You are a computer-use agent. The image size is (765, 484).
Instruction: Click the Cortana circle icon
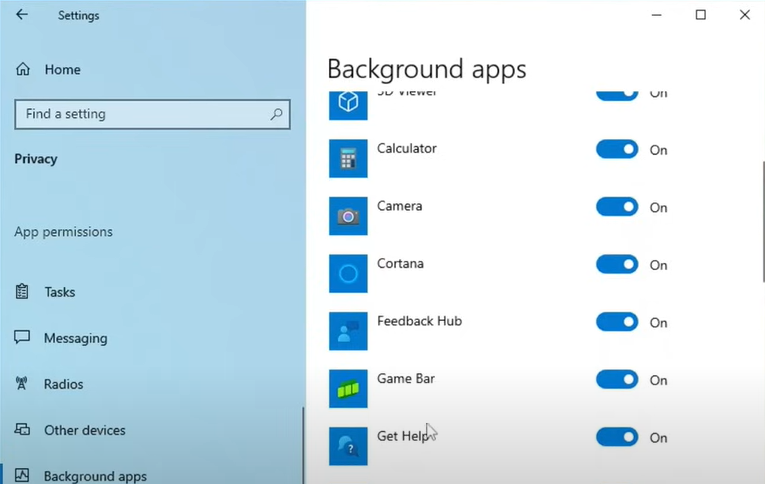click(x=348, y=274)
